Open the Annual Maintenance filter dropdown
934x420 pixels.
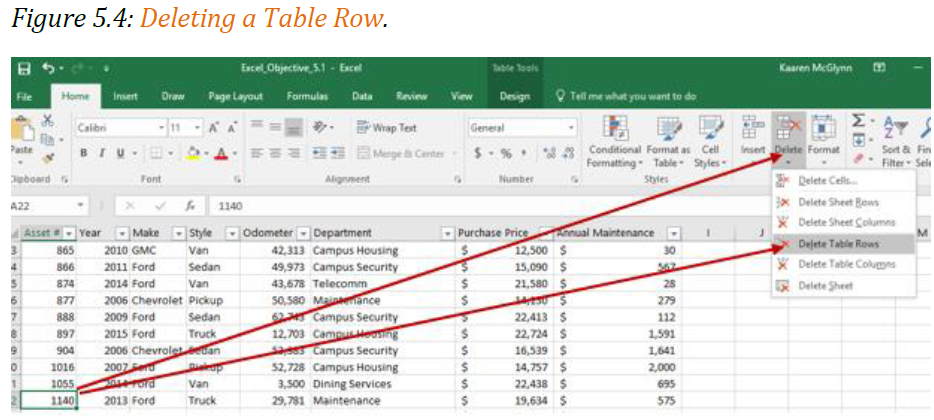pos(673,233)
